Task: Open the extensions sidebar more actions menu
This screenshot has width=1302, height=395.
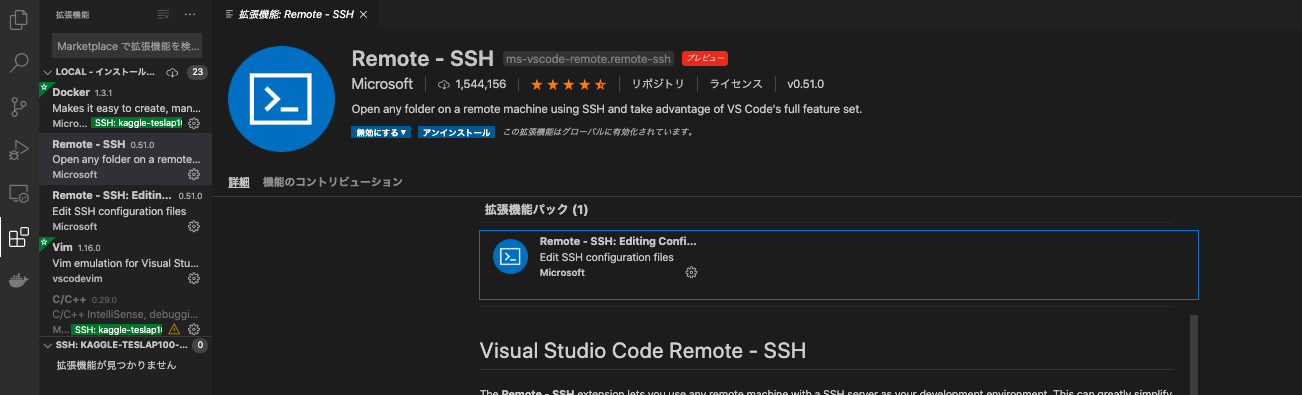Action: click(191, 15)
